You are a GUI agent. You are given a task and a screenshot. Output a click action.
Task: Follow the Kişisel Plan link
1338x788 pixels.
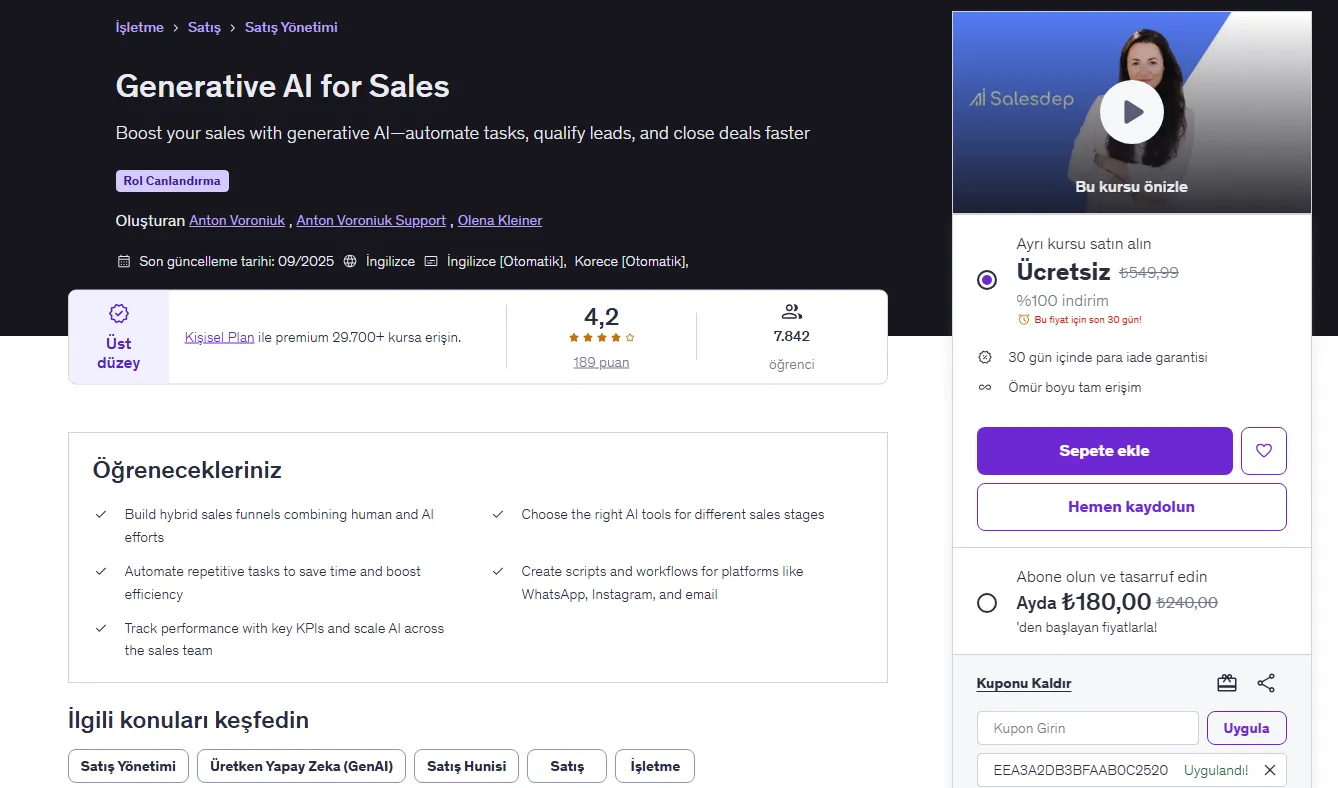(x=220, y=338)
